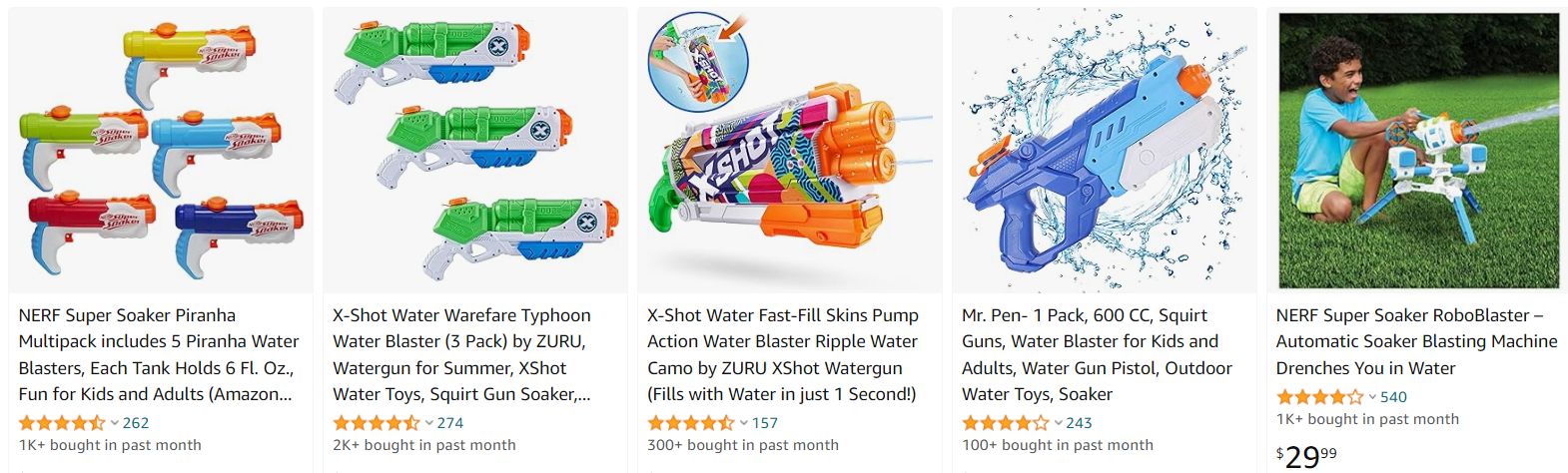Click the $29.99 price of the RoboBlaster
The height and width of the screenshot is (473, 1568).
coord(1306,457)
